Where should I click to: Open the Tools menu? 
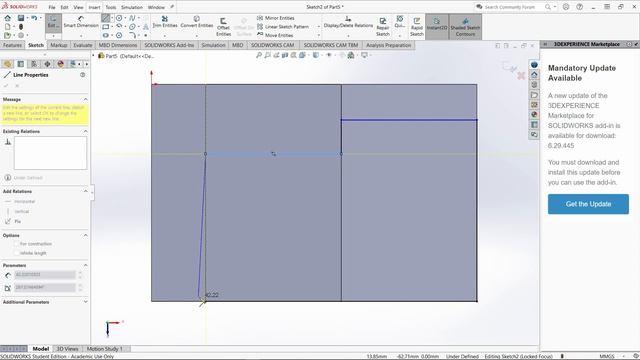coord(111,7)
